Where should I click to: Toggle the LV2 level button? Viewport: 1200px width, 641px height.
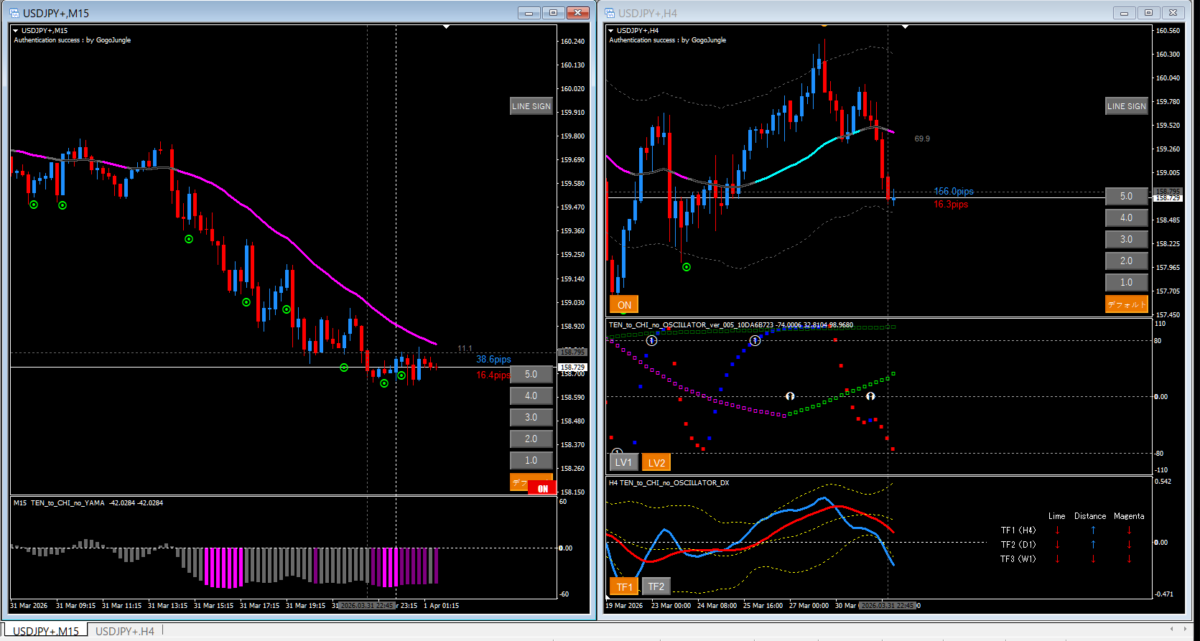[x=656, y=462]
